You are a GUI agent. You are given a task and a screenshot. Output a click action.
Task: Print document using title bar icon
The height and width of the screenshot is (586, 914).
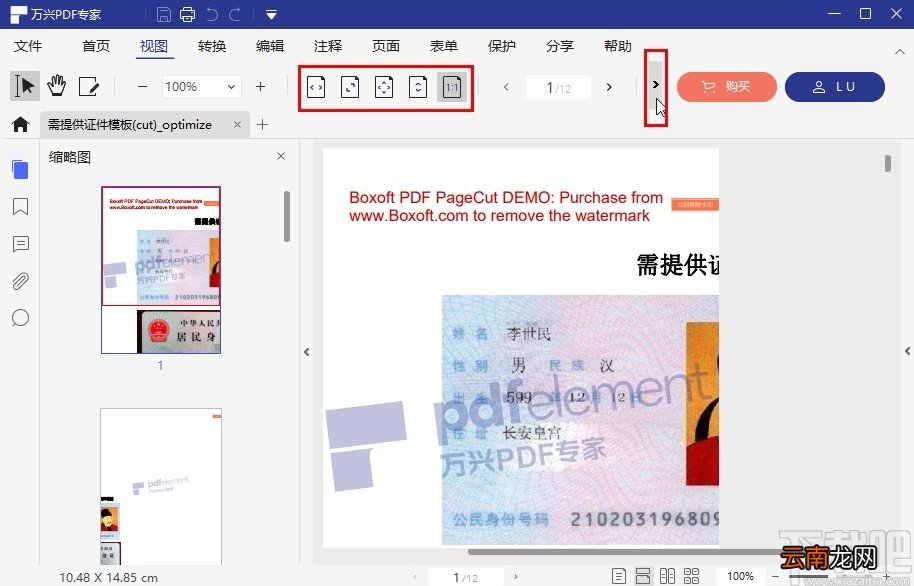188,14
